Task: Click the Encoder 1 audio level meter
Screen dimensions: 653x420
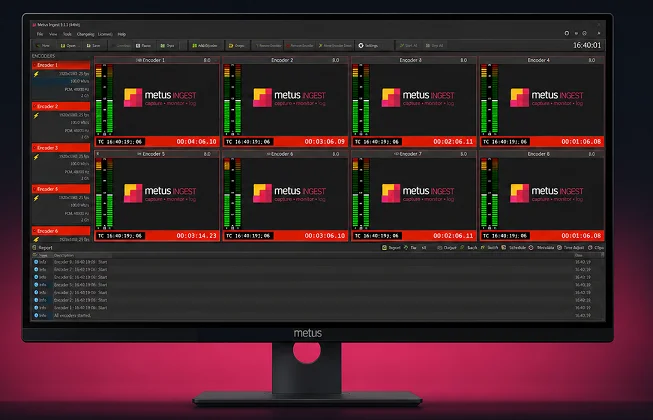Action: (104, 100)
